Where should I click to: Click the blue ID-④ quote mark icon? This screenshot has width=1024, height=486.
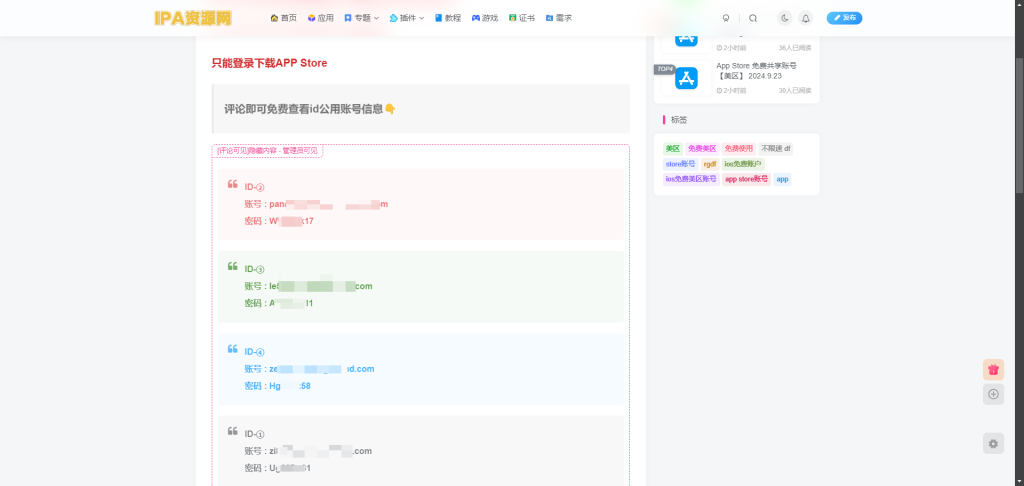point(232,349)
